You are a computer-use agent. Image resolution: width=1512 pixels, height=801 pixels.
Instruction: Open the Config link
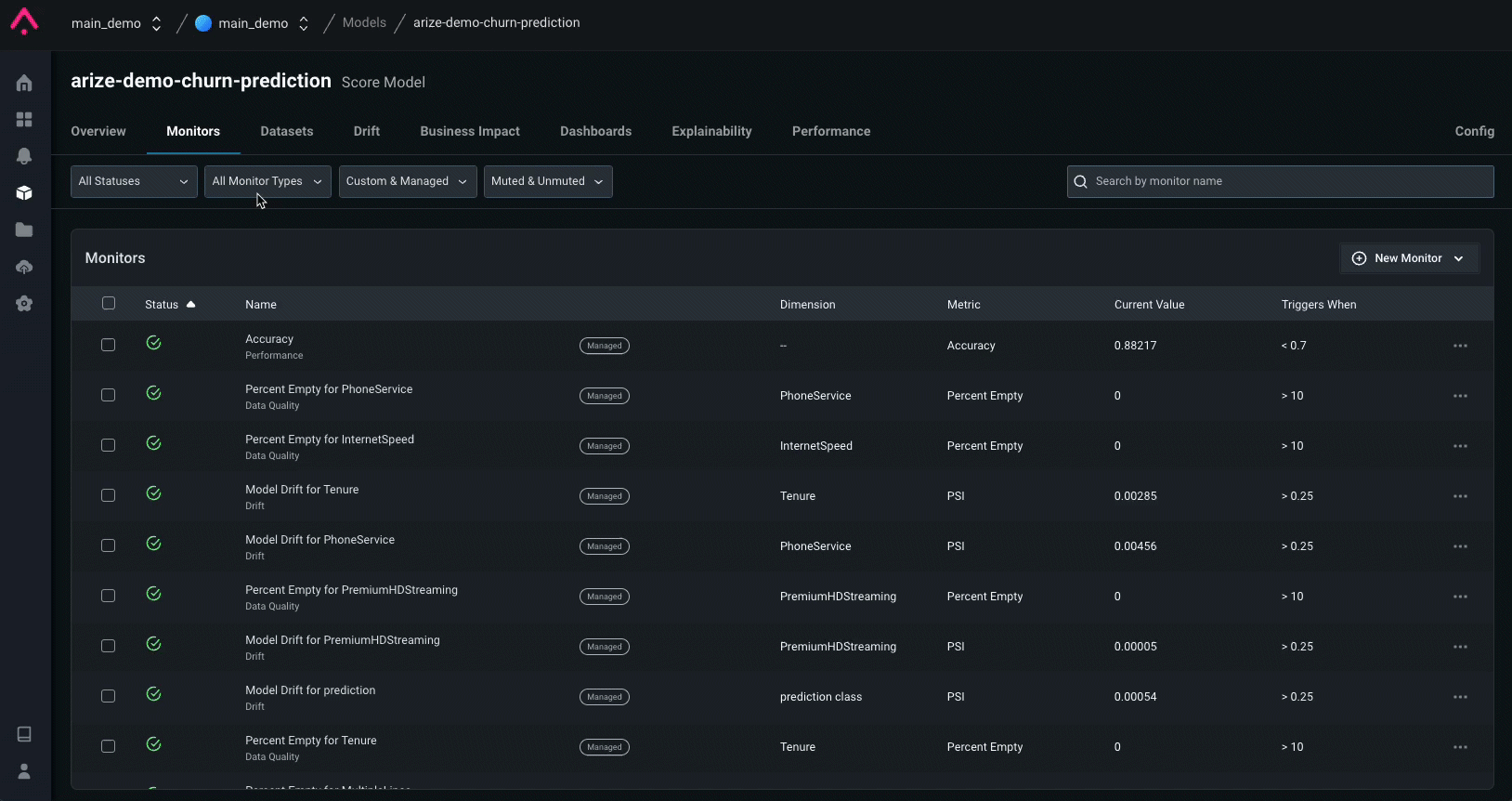[1474, 131]
